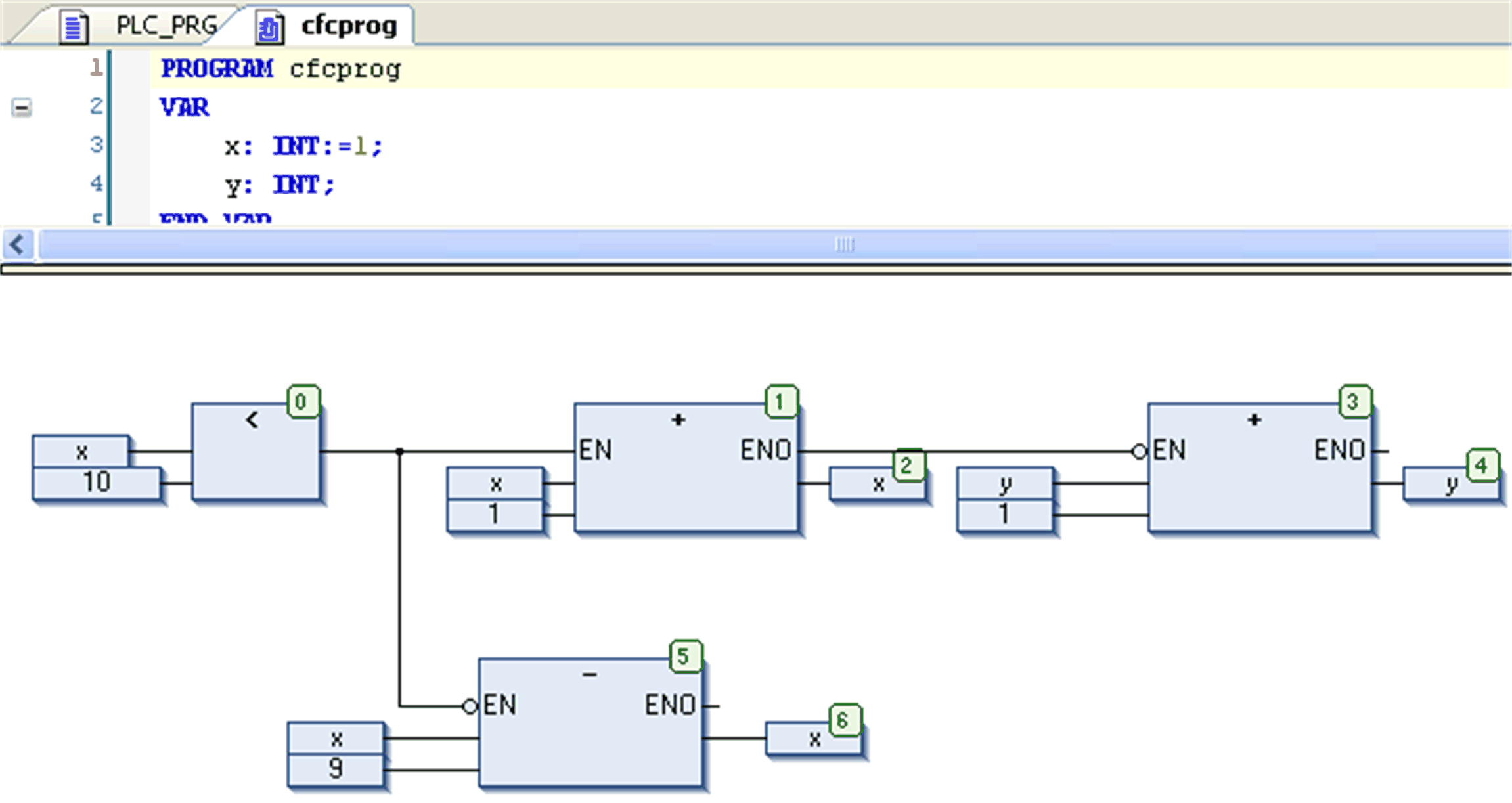Screen dimensions: 1512x803
Task: Select the input box with value 10
Action: [97, 483]
